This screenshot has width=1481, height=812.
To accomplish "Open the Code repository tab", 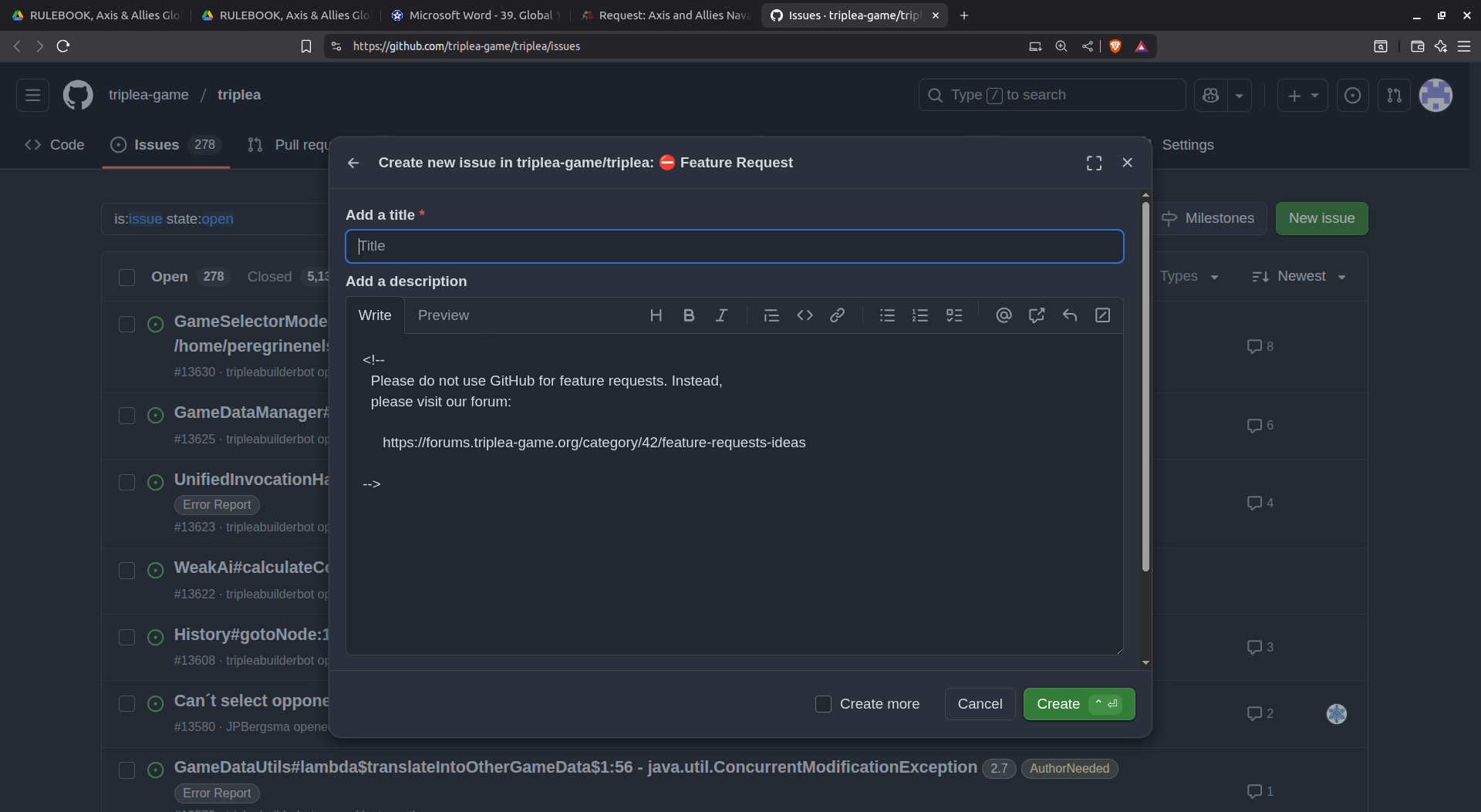I will (55, 145).
